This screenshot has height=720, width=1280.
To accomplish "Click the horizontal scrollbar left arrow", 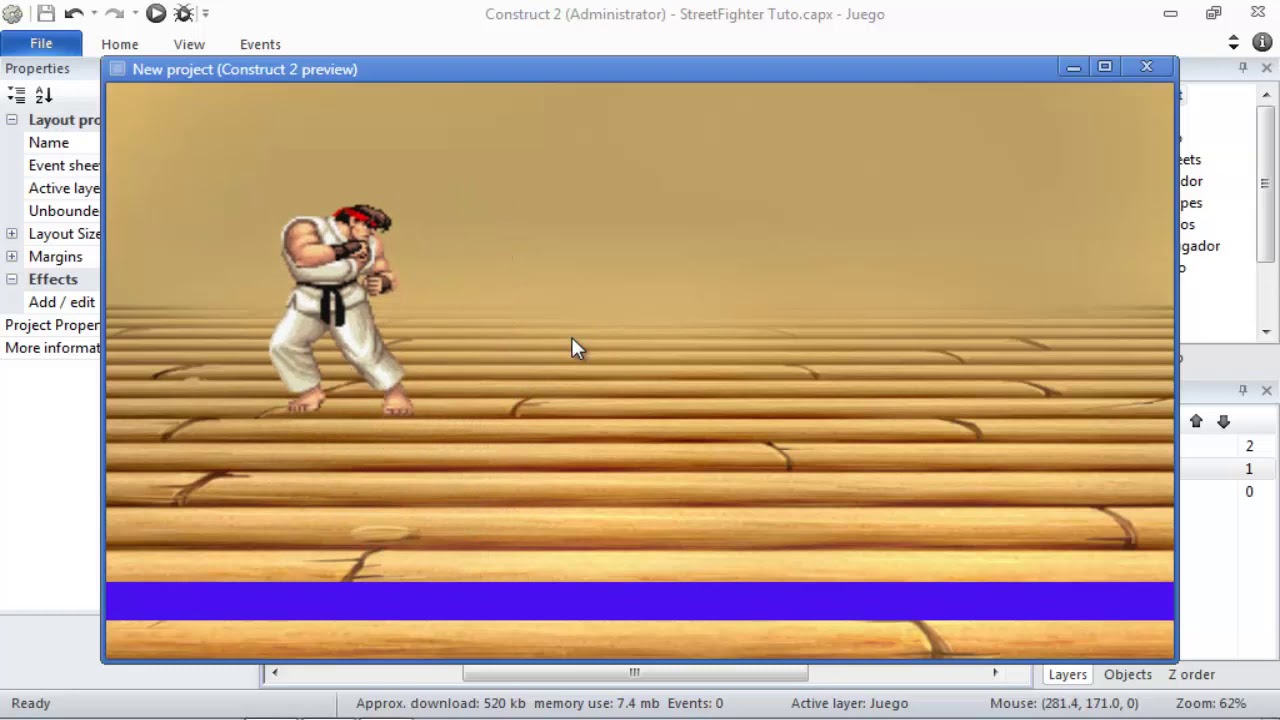I will (274, 673).
